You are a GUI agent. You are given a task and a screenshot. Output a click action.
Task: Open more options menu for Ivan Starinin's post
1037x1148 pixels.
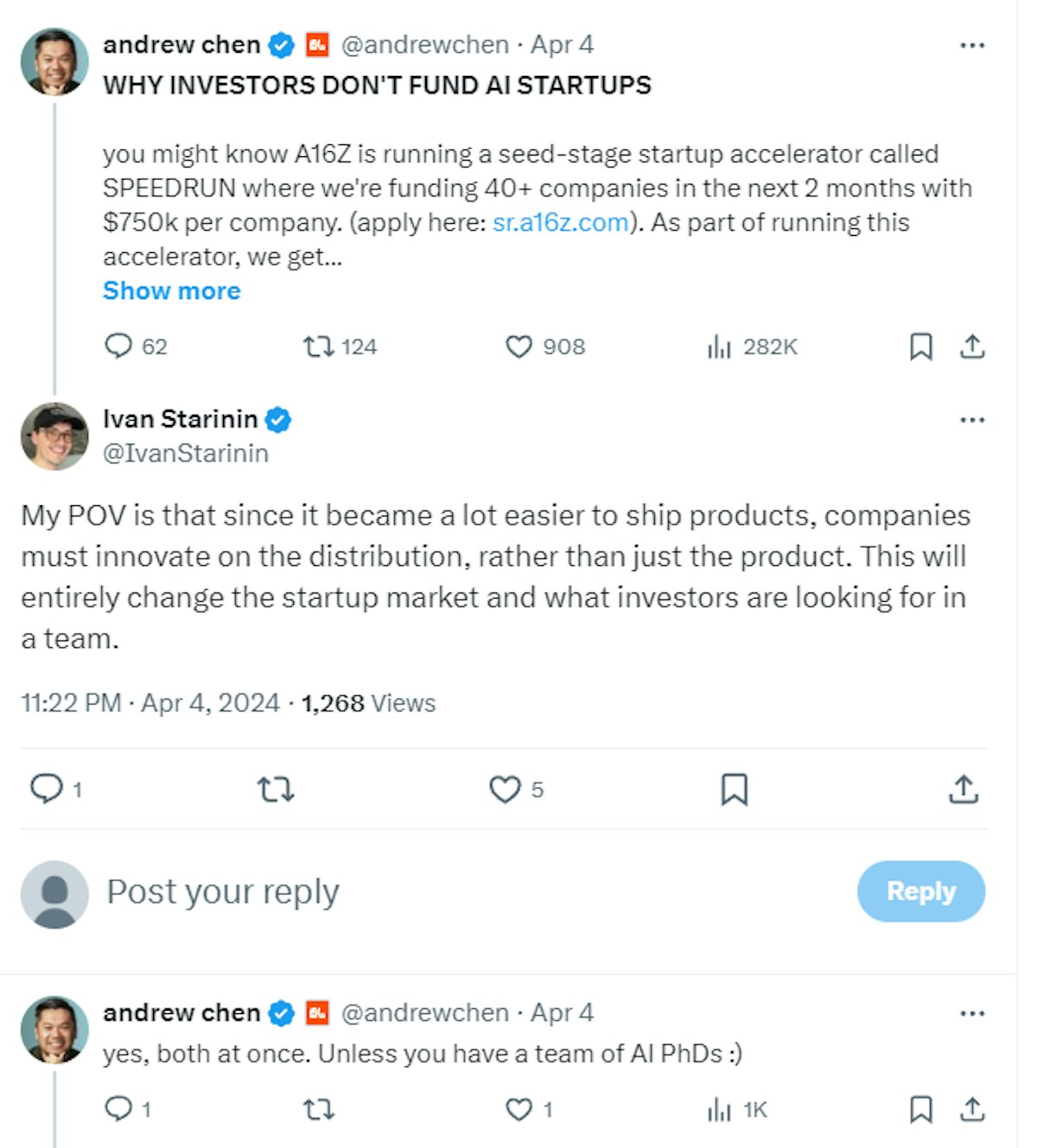coord(972,421)
